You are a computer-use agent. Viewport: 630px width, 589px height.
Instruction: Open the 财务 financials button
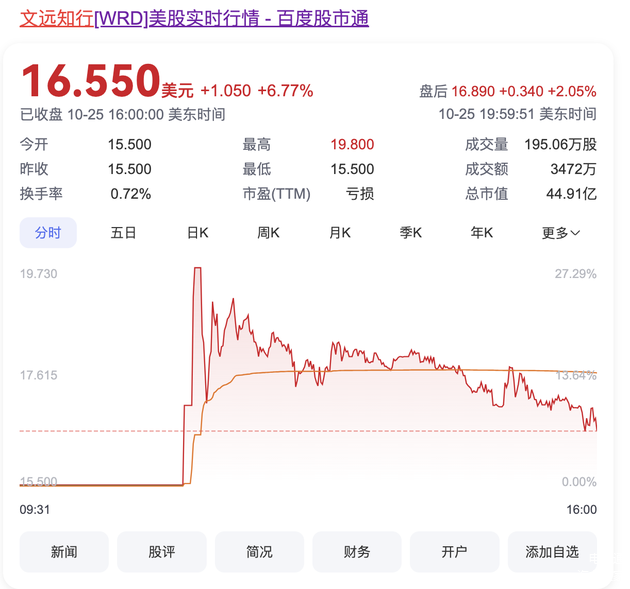357,552
